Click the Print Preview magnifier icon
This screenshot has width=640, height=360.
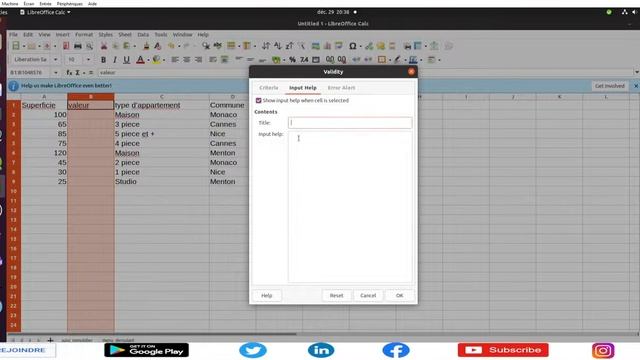89,46
